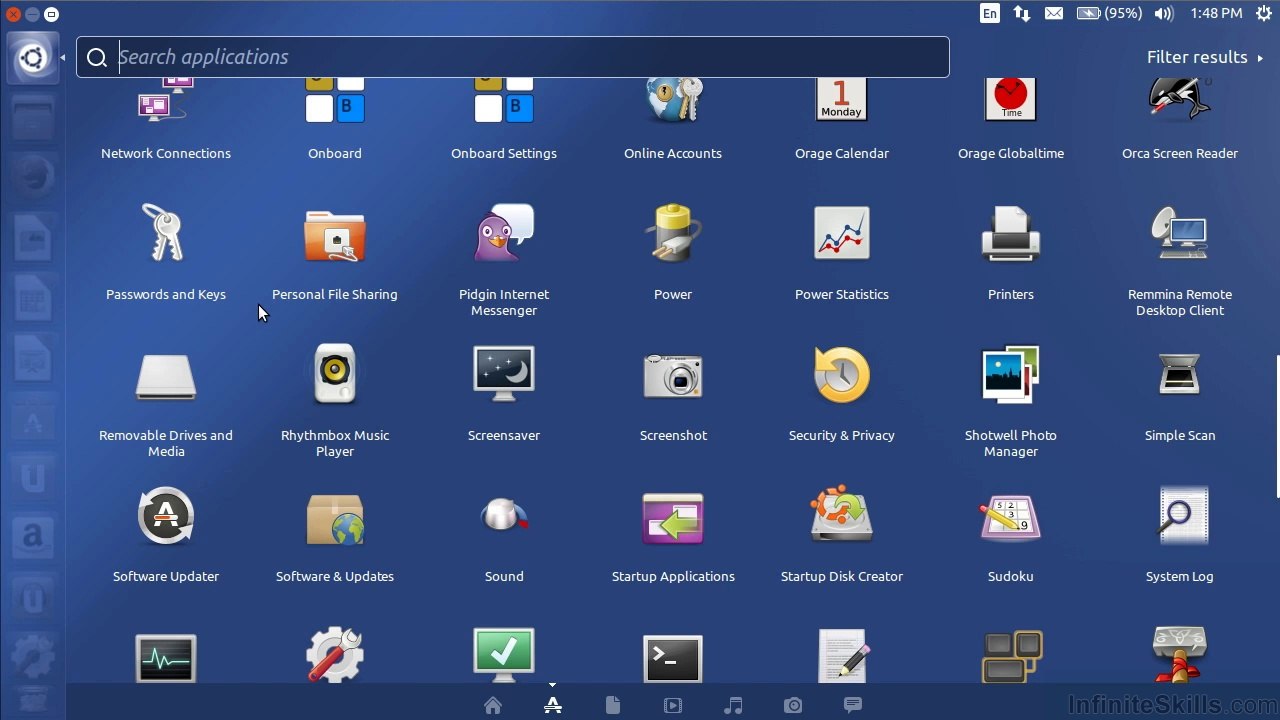Switch to the Home lens

point(493,705)
